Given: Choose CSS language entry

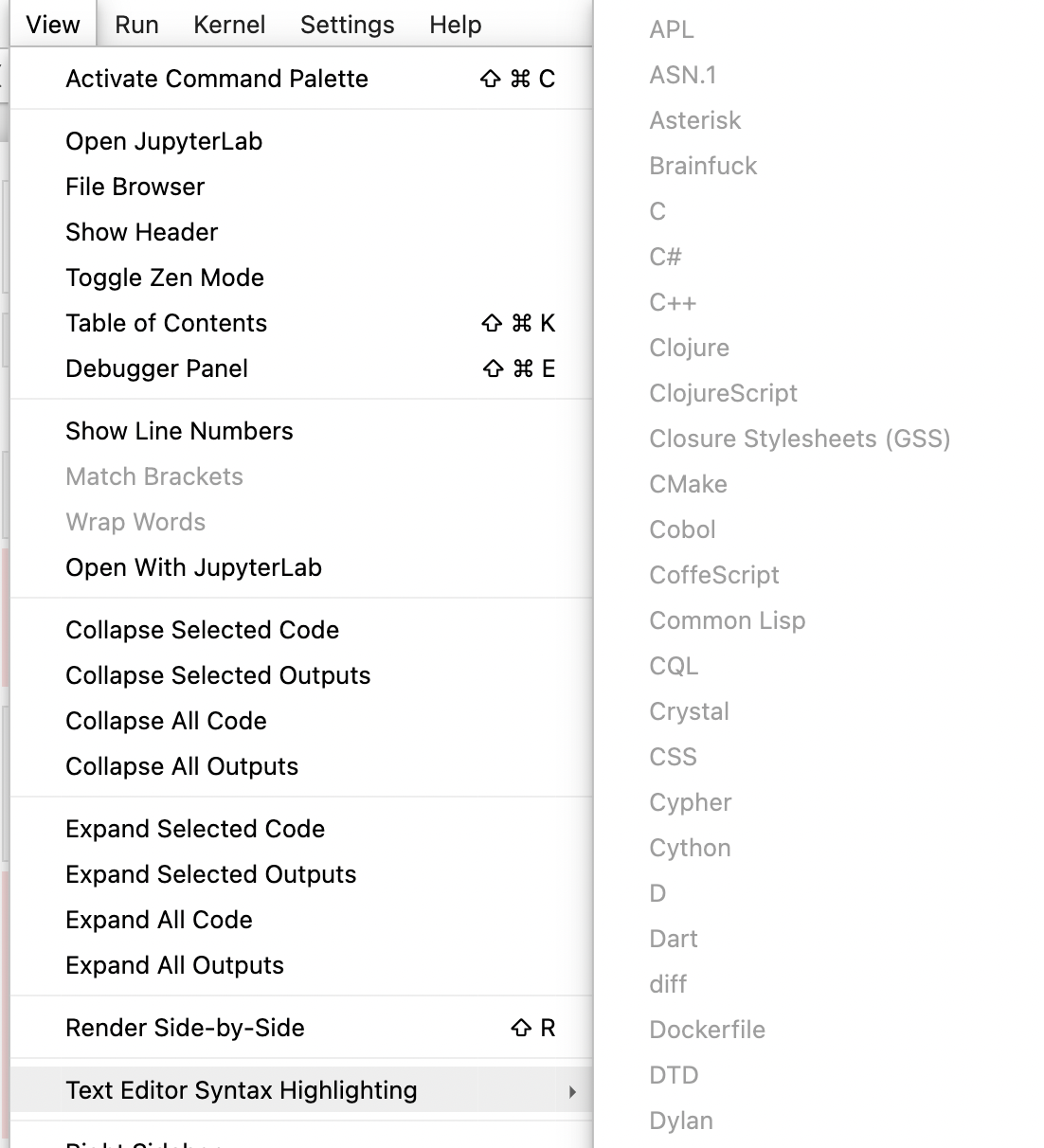Looking at the screenshot, I should 673,757.
